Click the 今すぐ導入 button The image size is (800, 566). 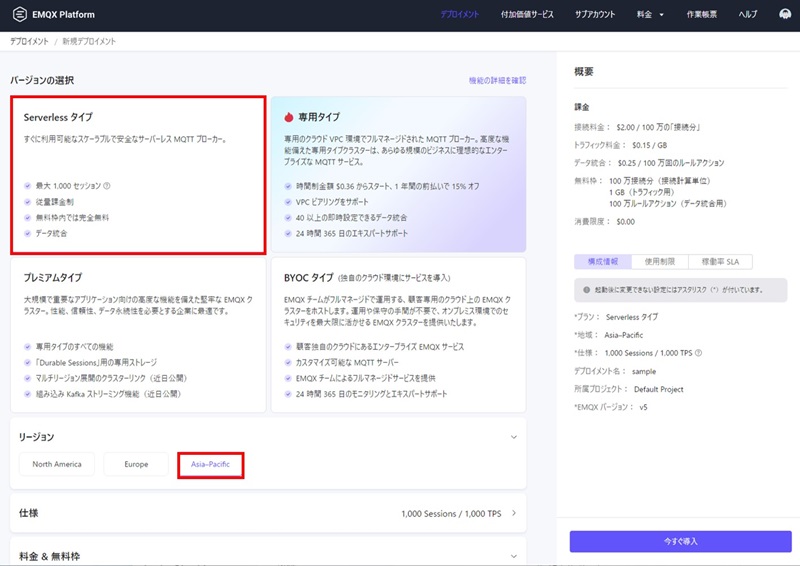coord(681,541)
